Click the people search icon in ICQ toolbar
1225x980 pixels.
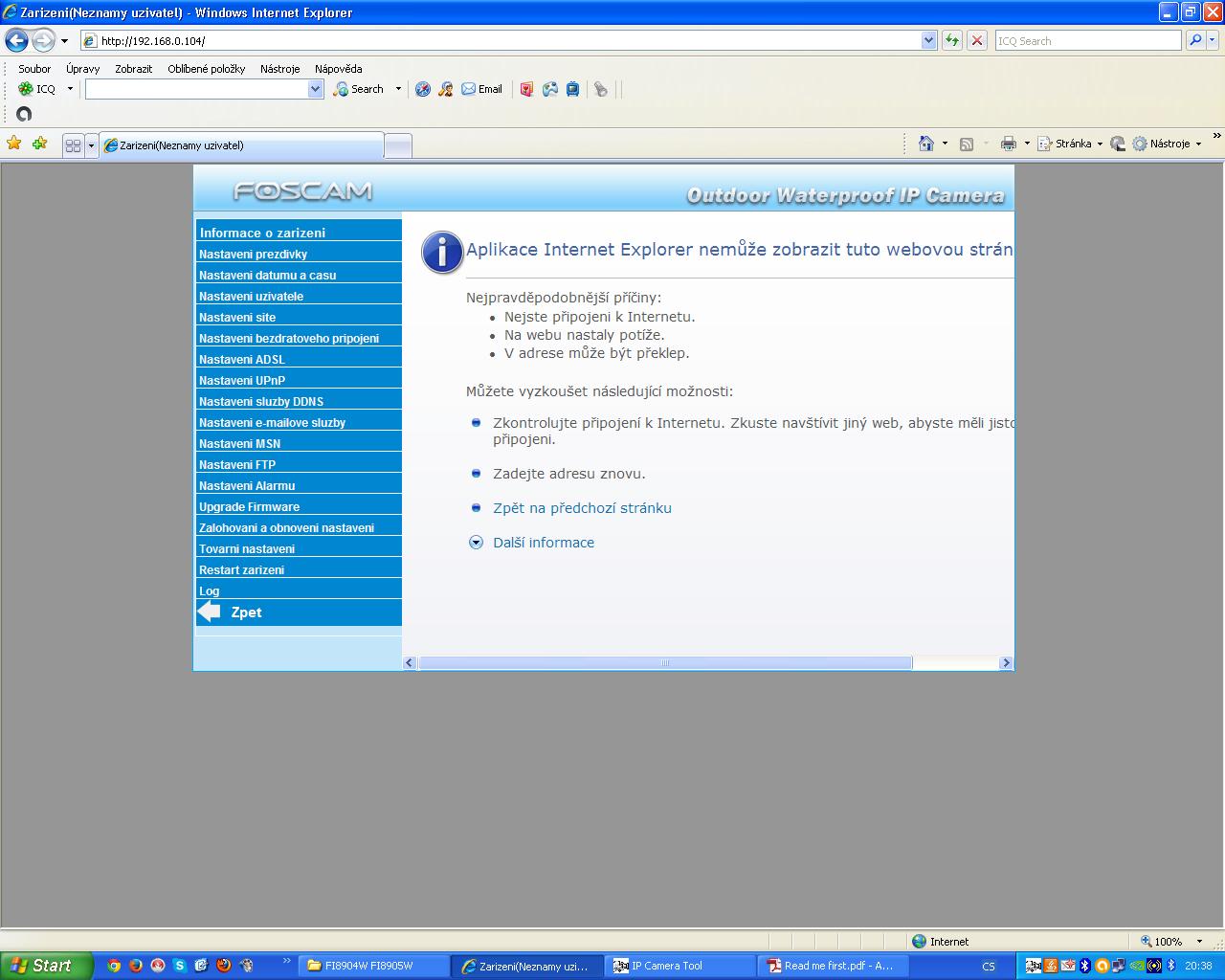(x=445, y=89)
